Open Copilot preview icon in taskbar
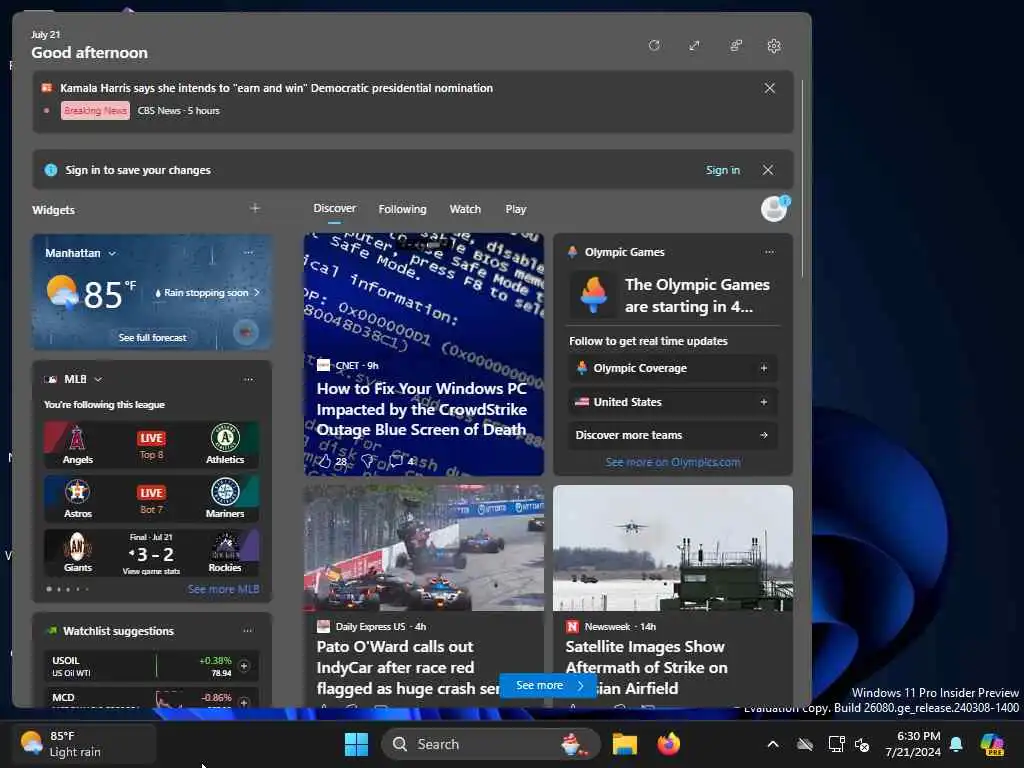Viewport: 1024px width, 768px height. point(992,744)
